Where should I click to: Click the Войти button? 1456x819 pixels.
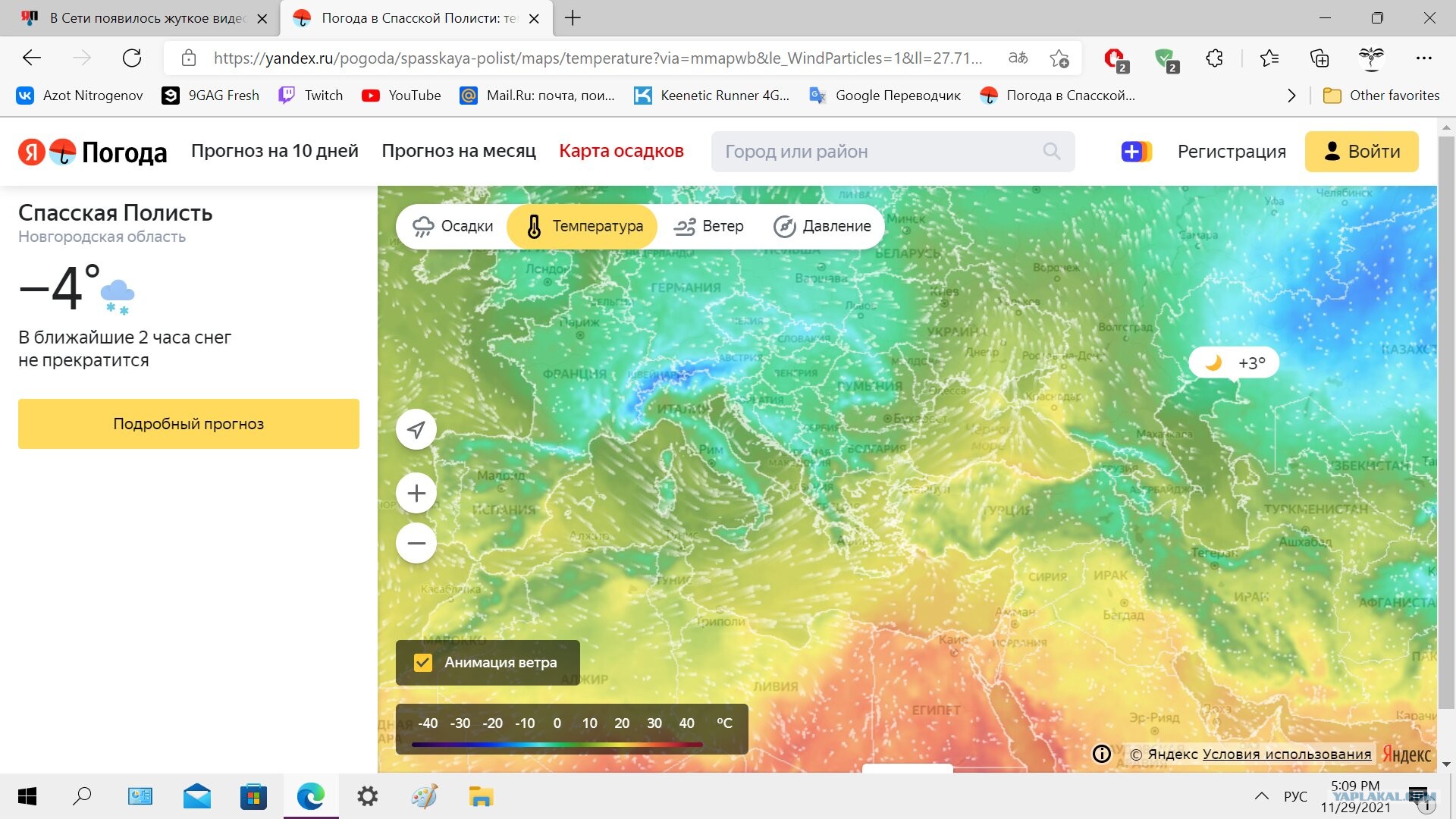click(x=1361, y=152)
